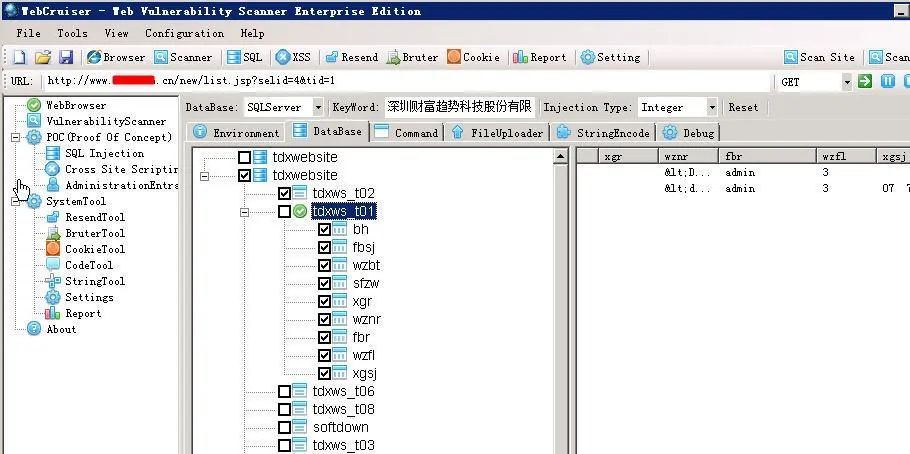Collapse the checked tdxwebsite database node
This screenshot has height=454, width=910.
point(204,175)
